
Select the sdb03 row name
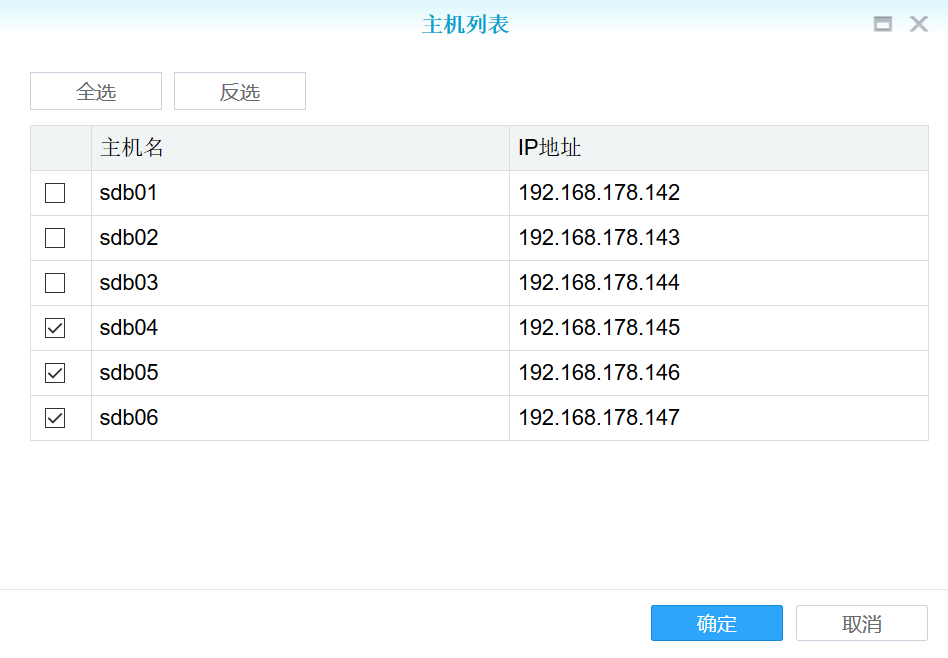click(x=129, y=283)
